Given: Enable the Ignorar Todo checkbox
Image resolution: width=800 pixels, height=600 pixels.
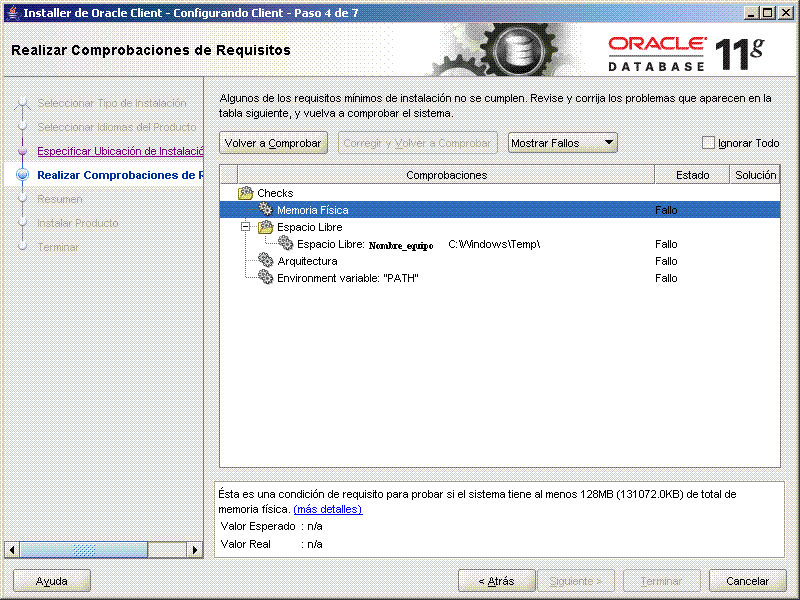Looking at the screenshot, I should click(x=710, y=143).
